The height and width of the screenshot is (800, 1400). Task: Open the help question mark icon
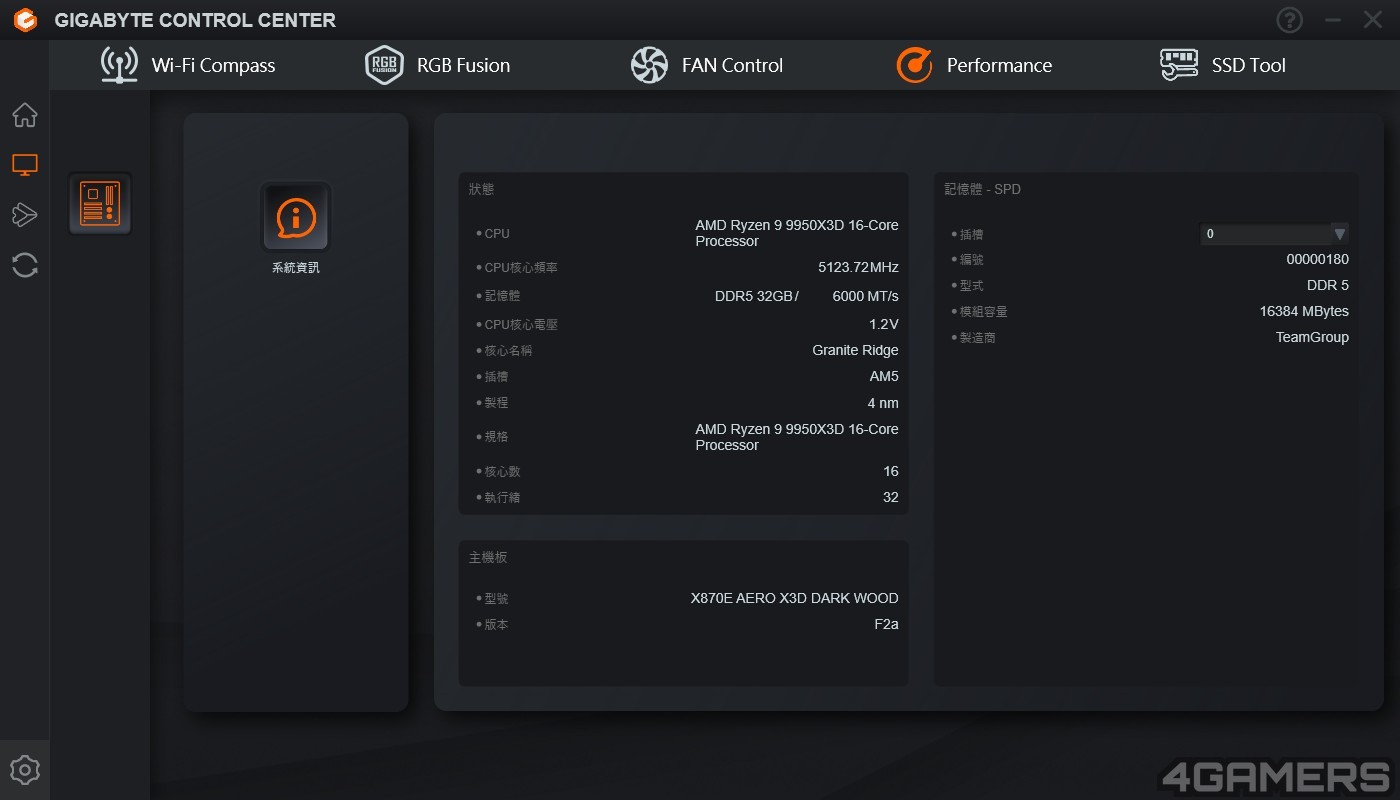tap(1290, 20)
